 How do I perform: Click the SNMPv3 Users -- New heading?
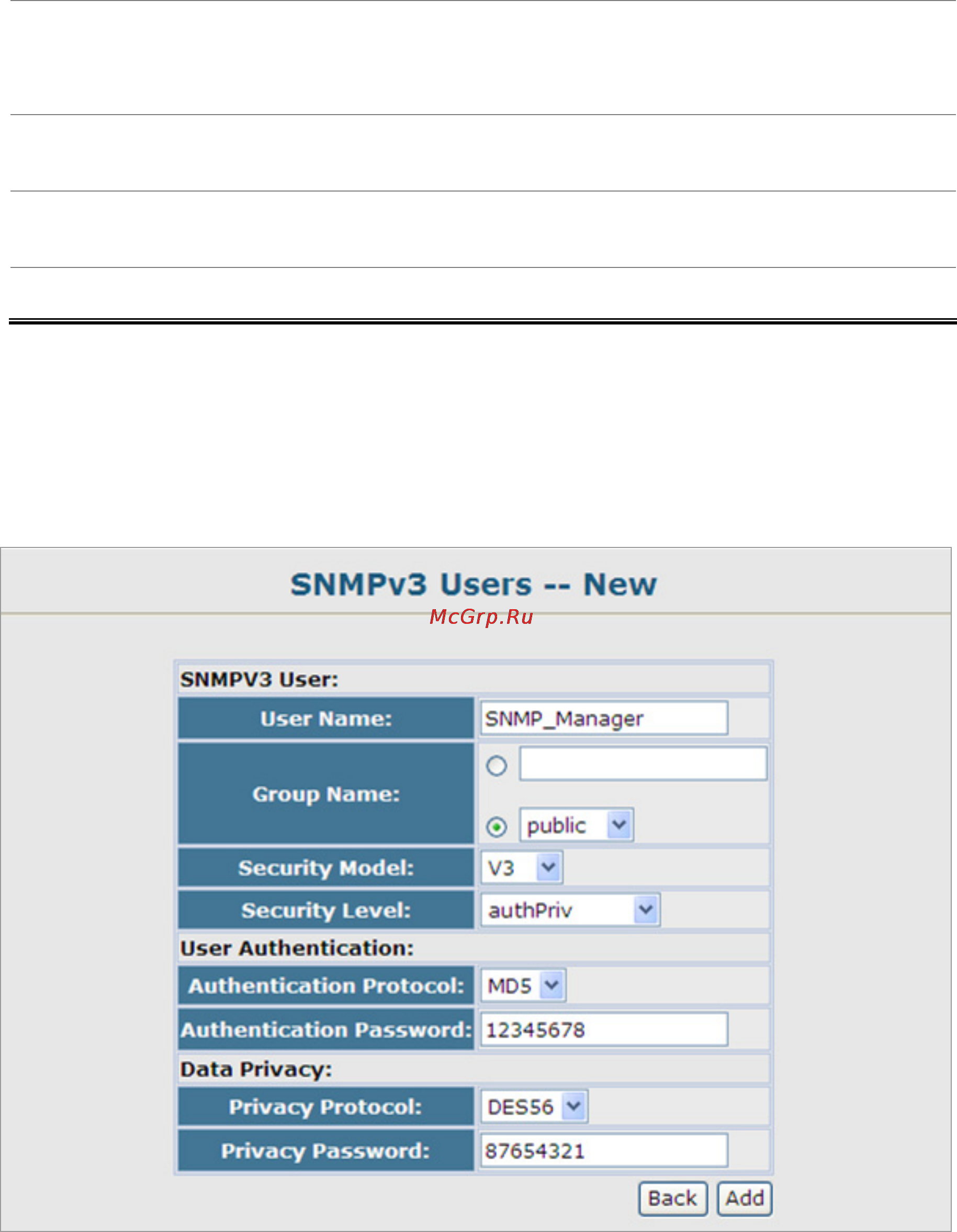[x=474, y=585]
